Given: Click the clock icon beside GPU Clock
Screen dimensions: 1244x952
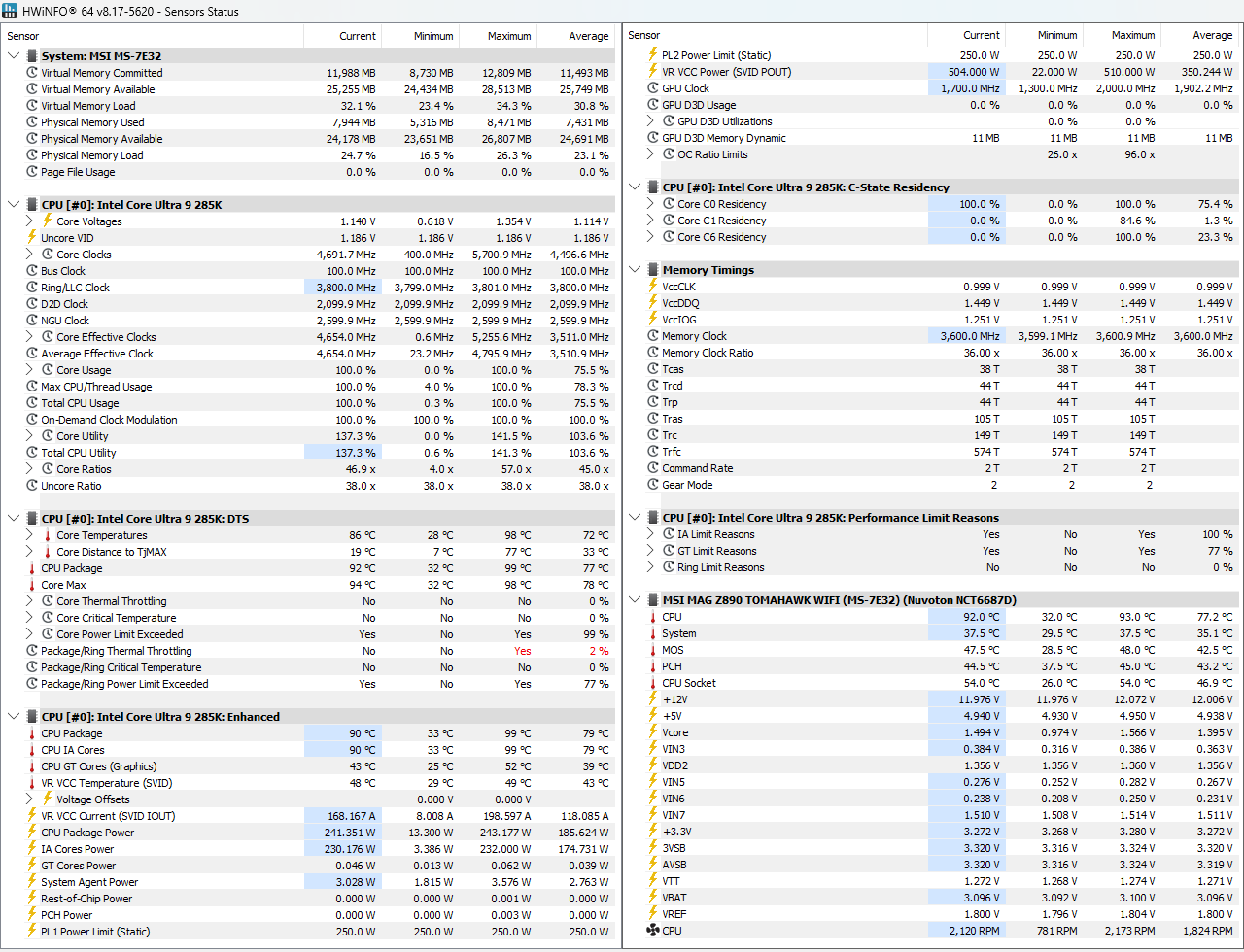Looking at the screenshot, I should click(x=653, y=88).
